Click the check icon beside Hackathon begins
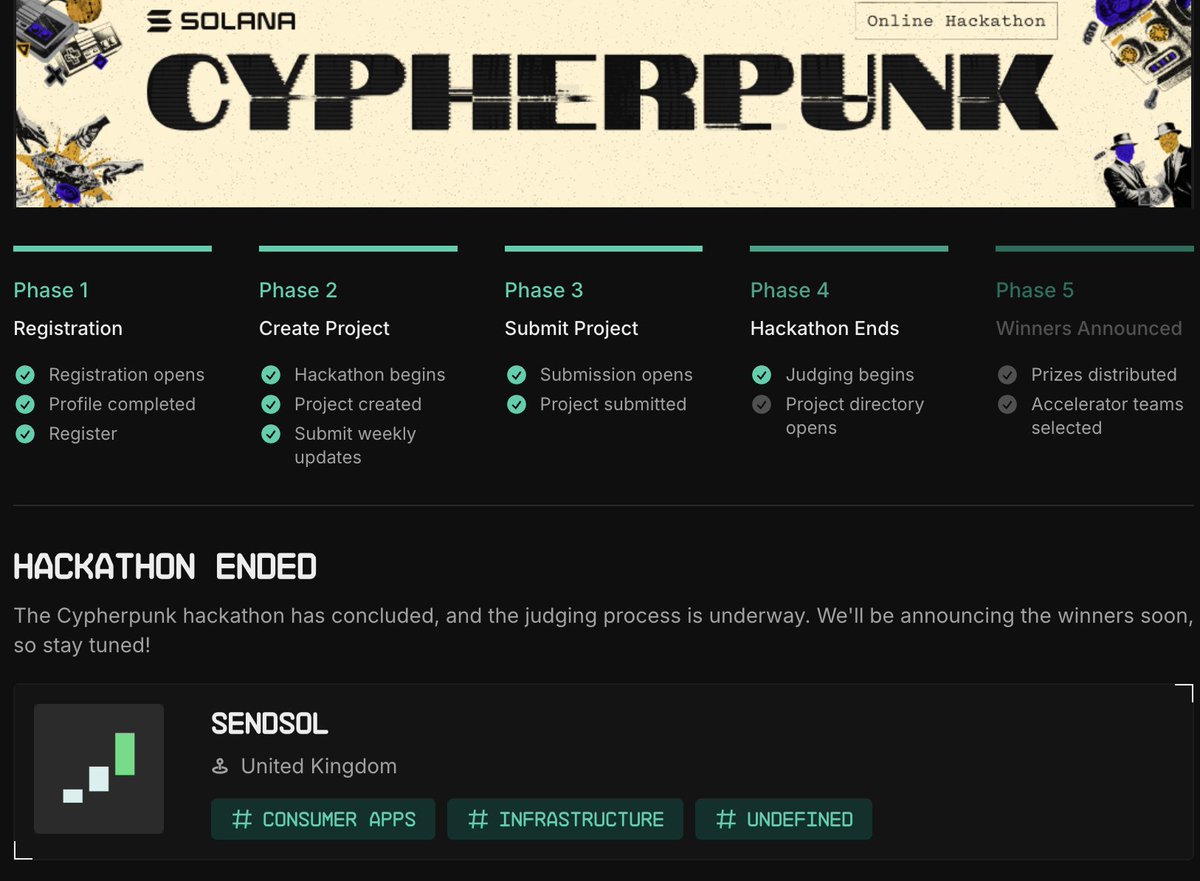The width and height of the screenshot is (1200, 881). [x=270, y=375]
